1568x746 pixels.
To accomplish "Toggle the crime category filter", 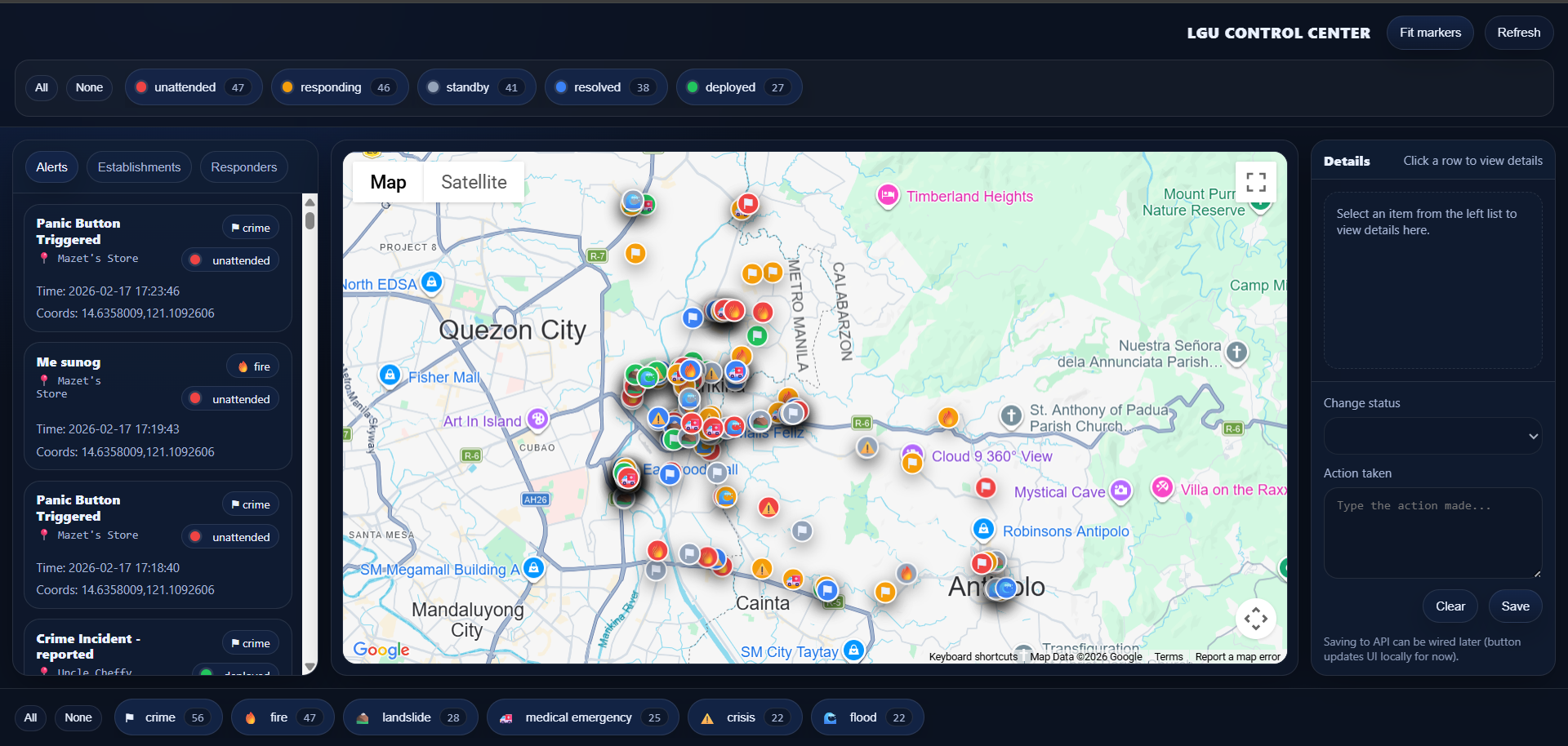I will 167,717.
